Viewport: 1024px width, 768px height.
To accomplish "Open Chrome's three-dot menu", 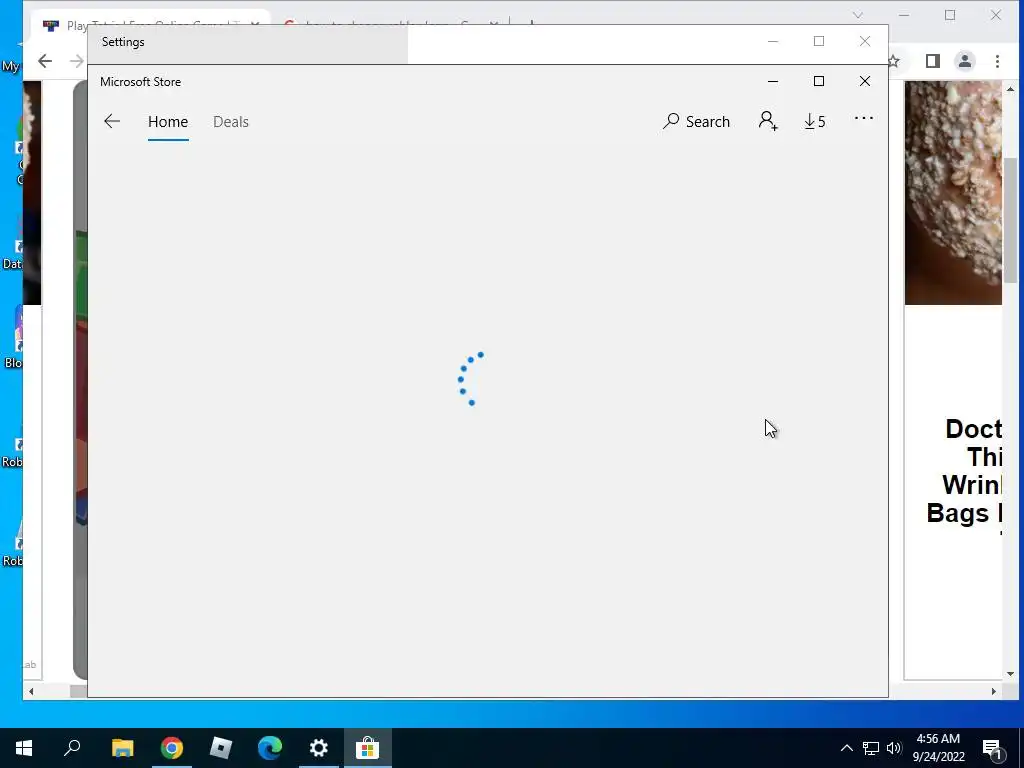I will pyautogui.click(x=997, y=61).
